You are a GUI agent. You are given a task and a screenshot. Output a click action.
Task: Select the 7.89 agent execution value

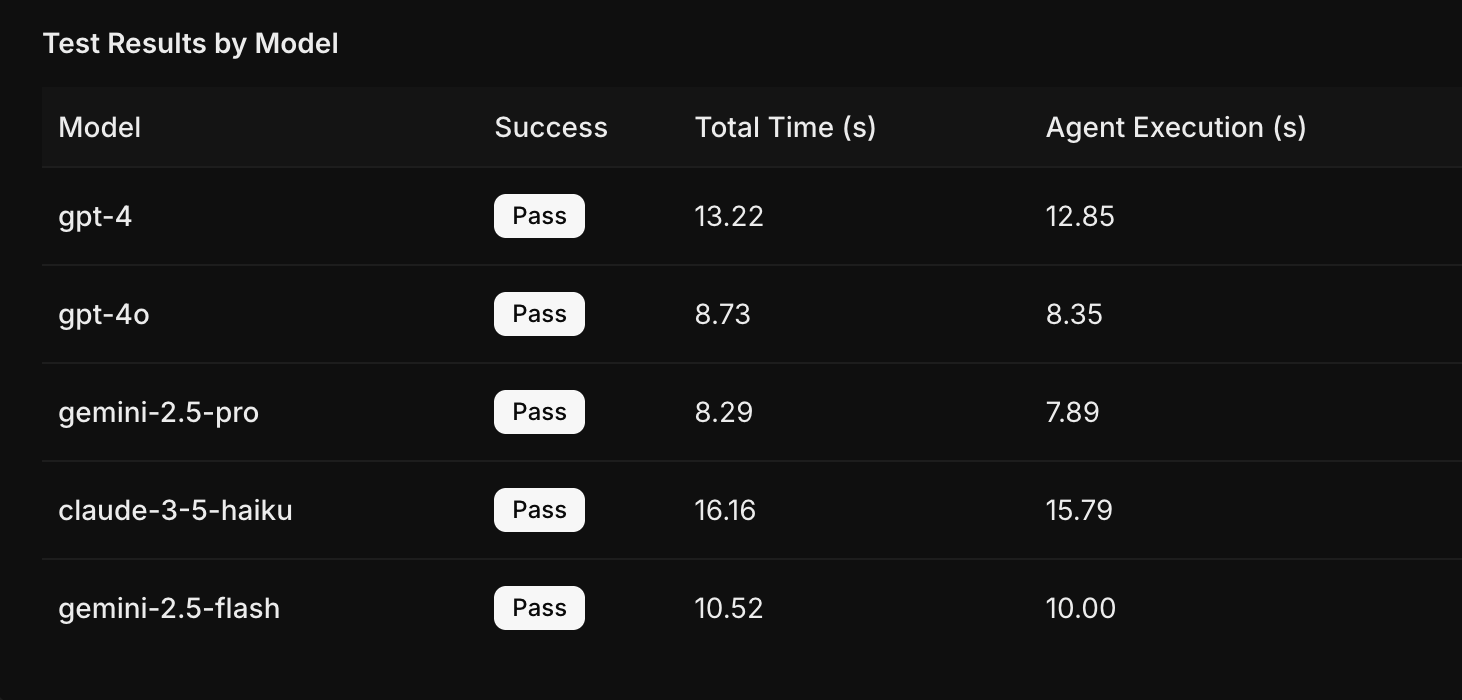1072,412
